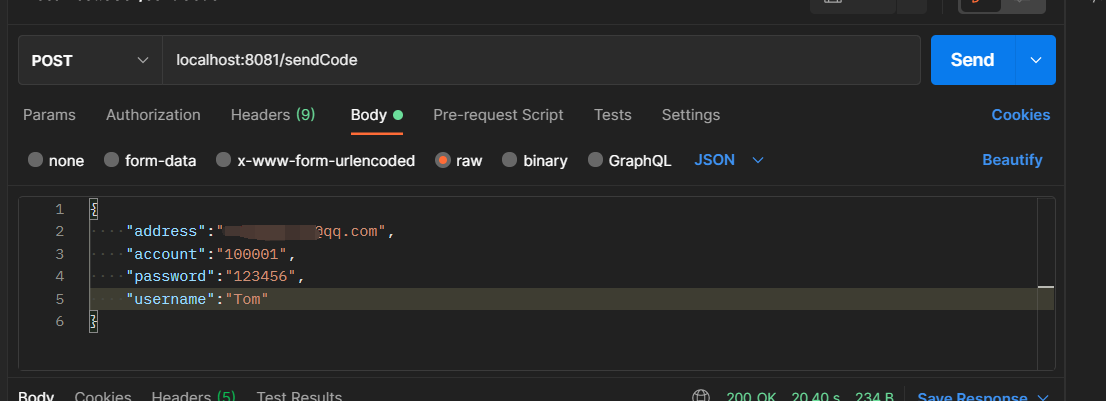Click the "password" key on line 4
This screenshot has height=401, width=1106.
pyautogui.click(x=170, y=276)
